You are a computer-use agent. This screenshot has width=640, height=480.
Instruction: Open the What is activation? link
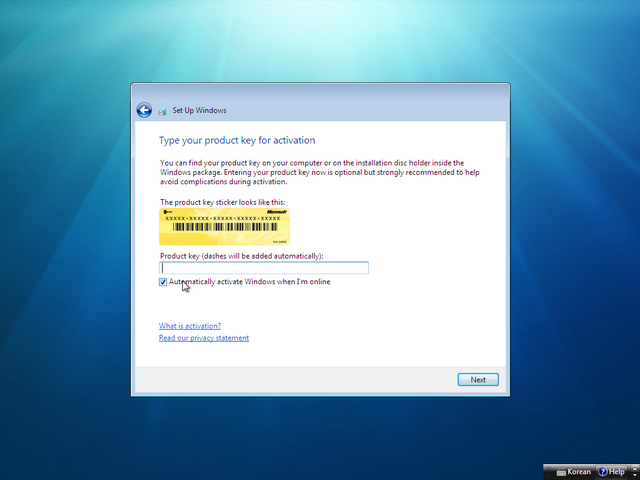190,326
